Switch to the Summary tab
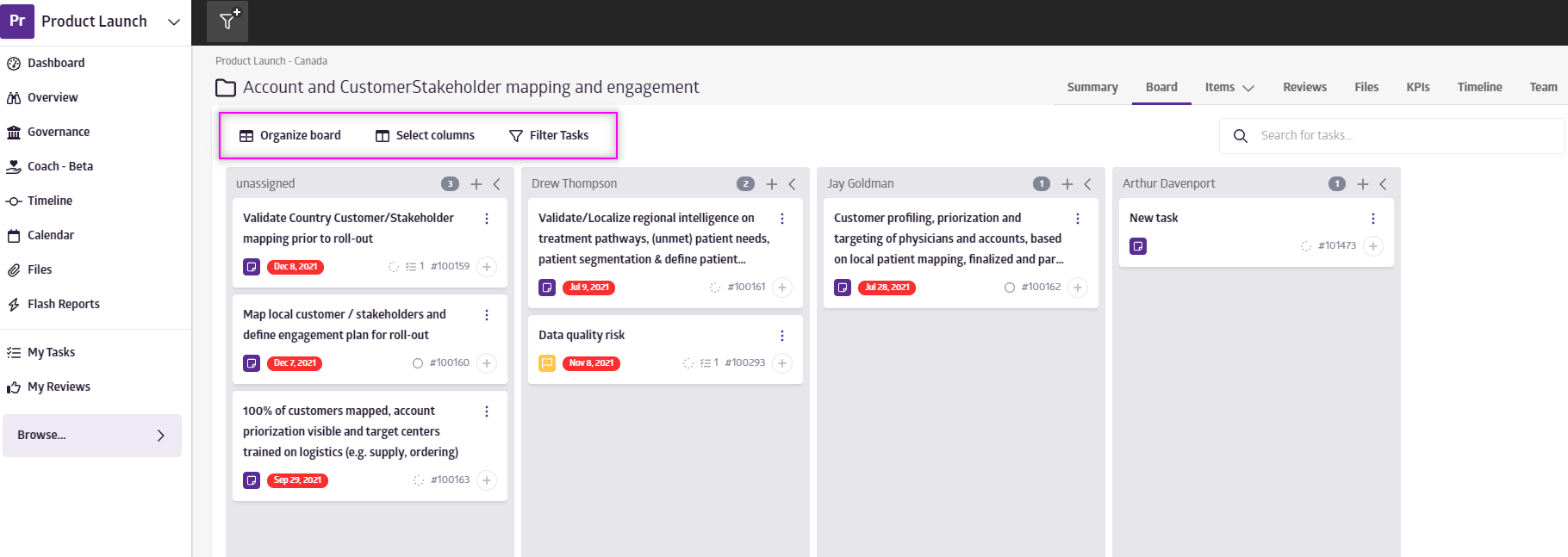Image resolution: width=1568 pixels, height=557 pixels. 1092,87
